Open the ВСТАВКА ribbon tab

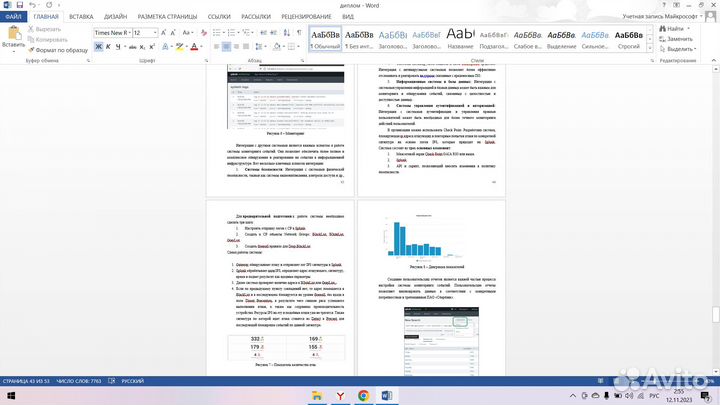coord(81,17)
